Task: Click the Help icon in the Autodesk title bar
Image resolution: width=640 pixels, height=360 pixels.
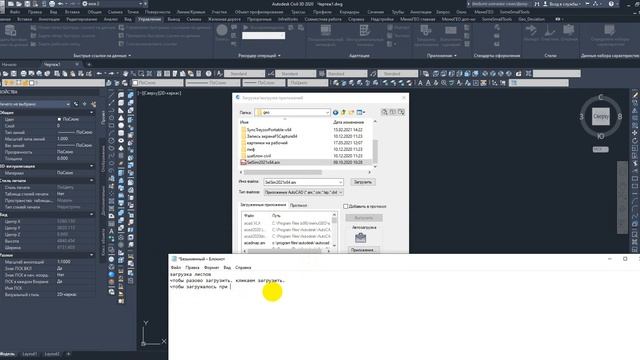Action: click(611, 4)
